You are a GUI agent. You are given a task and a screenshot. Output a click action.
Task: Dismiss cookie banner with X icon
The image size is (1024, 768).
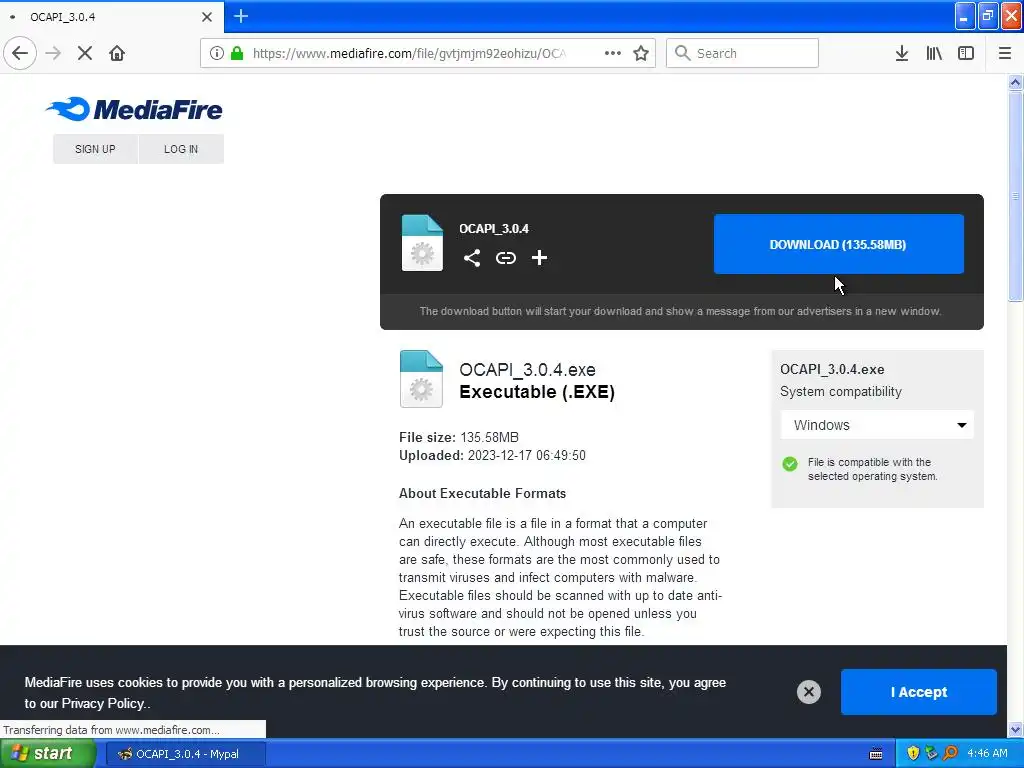coord(808,692)
